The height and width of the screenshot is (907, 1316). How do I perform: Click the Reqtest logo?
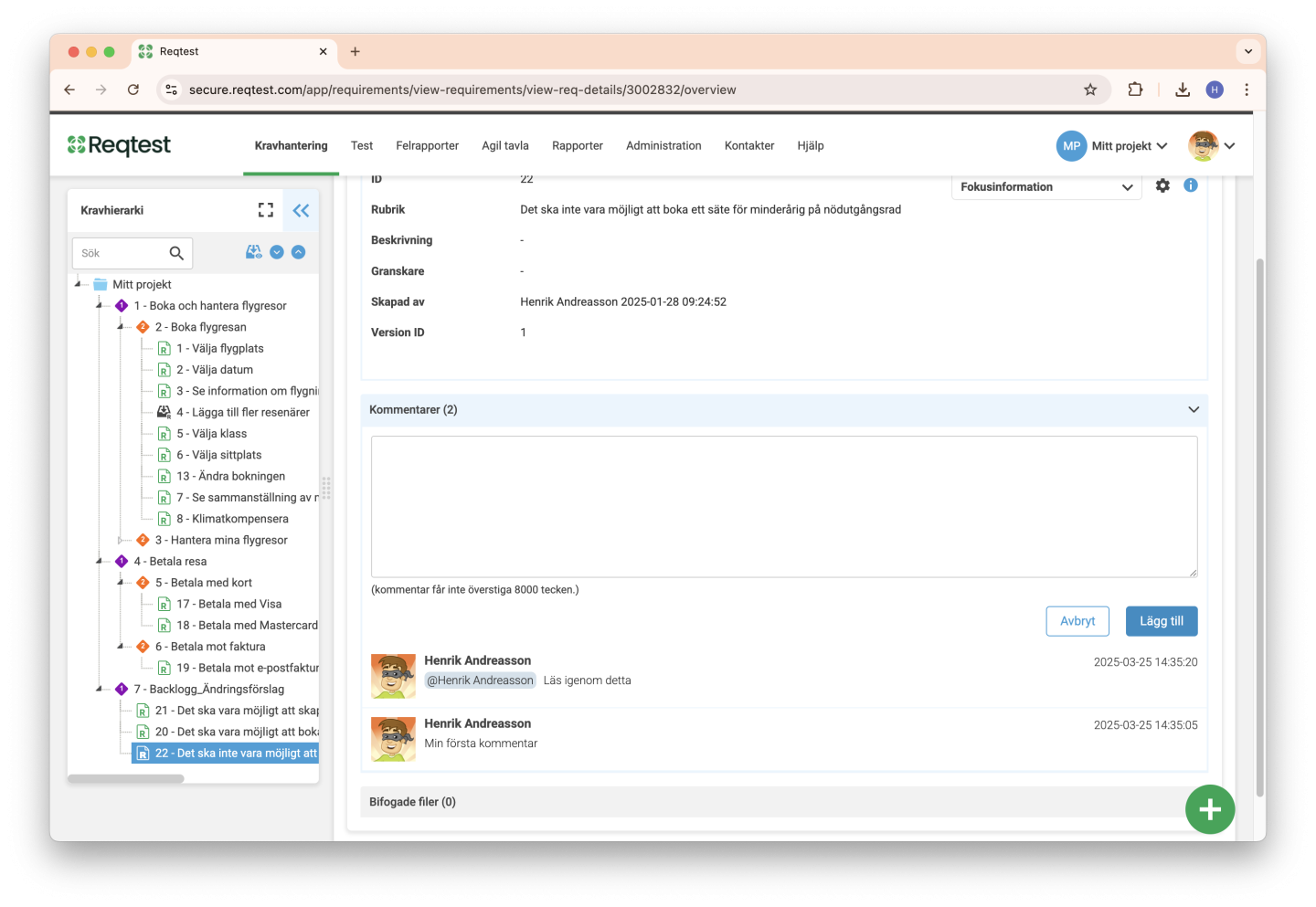coord(119,145)
